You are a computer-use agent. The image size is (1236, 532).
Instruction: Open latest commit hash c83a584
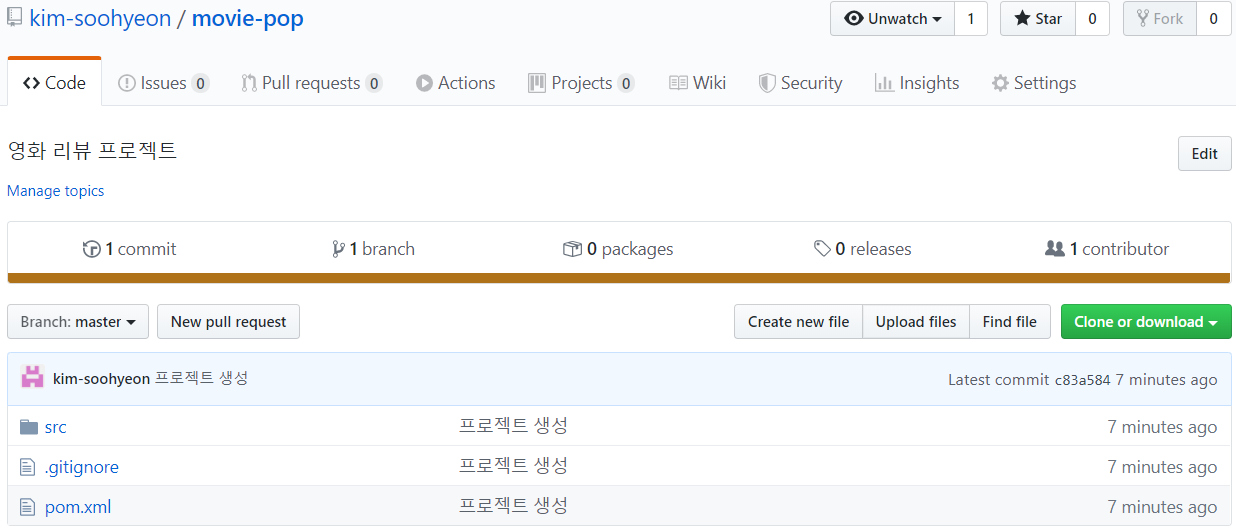(1083, 380)
